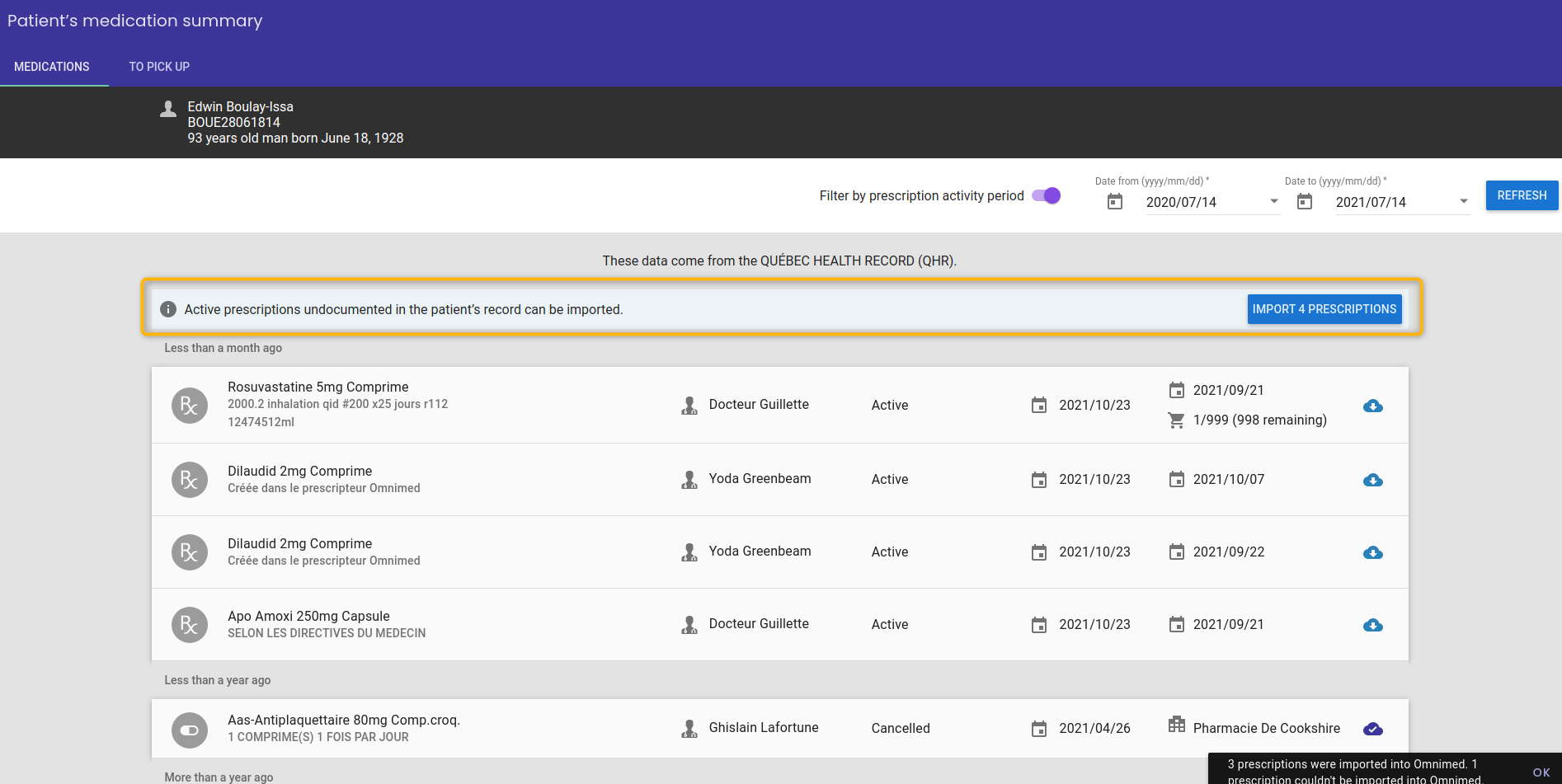
Task: Click the Rx icon for Apo Amoxi 250mg Capsule
Action: click(x=190, y=625)
